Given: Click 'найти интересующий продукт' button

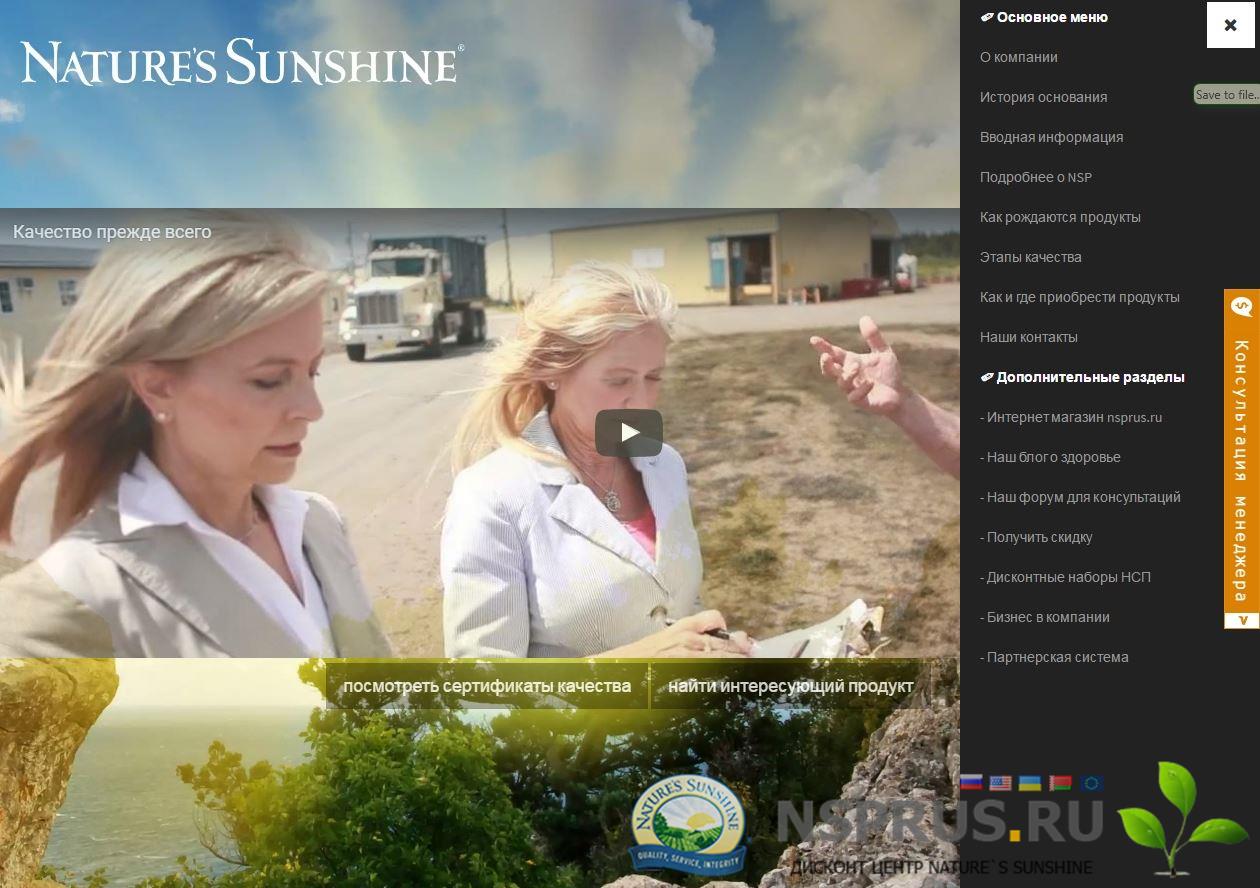Looking at the screenshot, I should (791, 686).
